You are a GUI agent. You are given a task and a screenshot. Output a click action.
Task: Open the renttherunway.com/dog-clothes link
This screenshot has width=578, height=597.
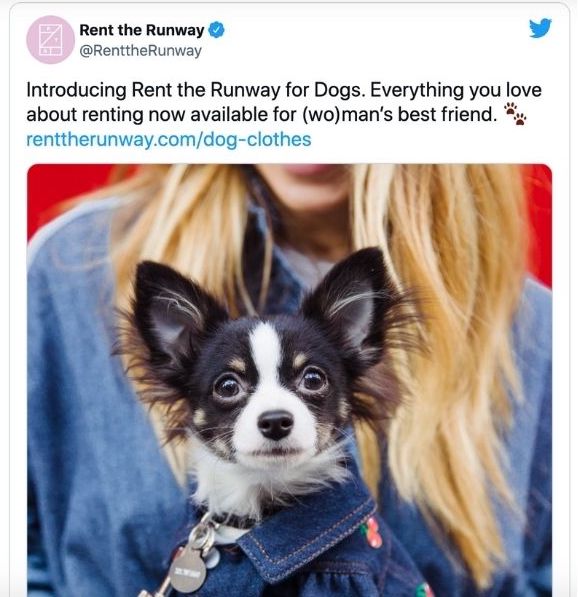point(169,139)
